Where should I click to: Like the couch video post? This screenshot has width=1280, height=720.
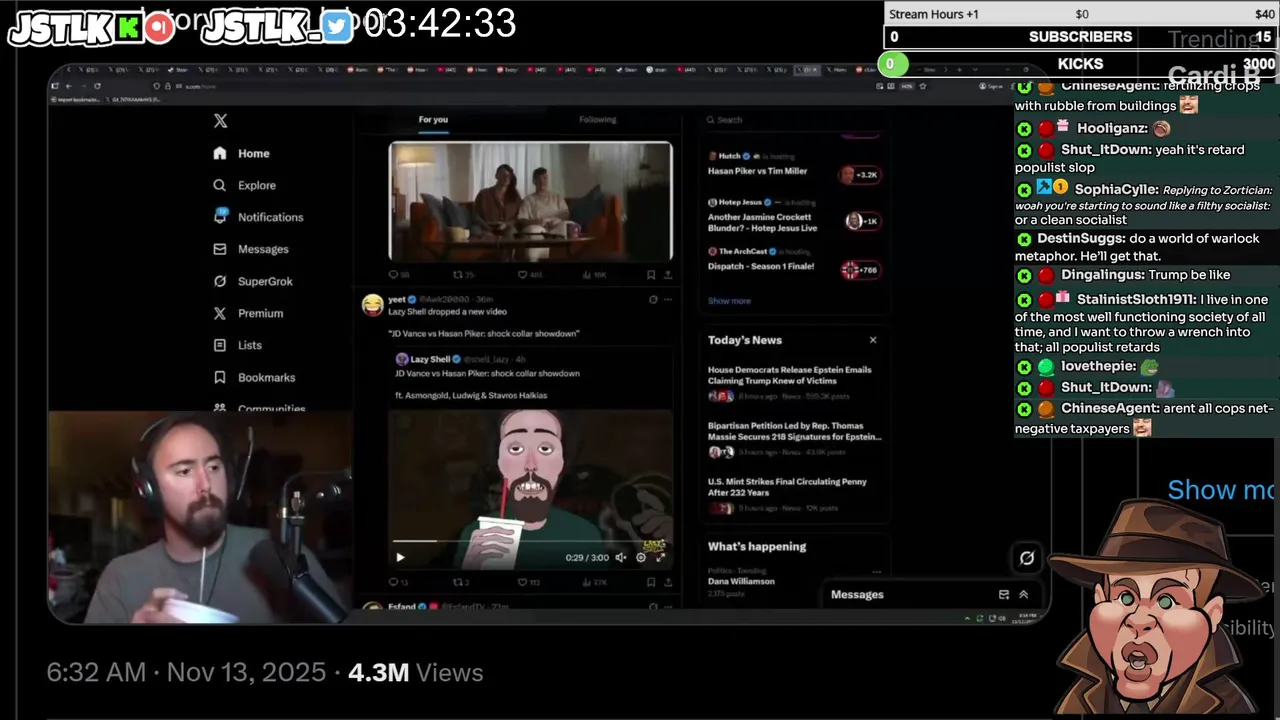point(528,274)
